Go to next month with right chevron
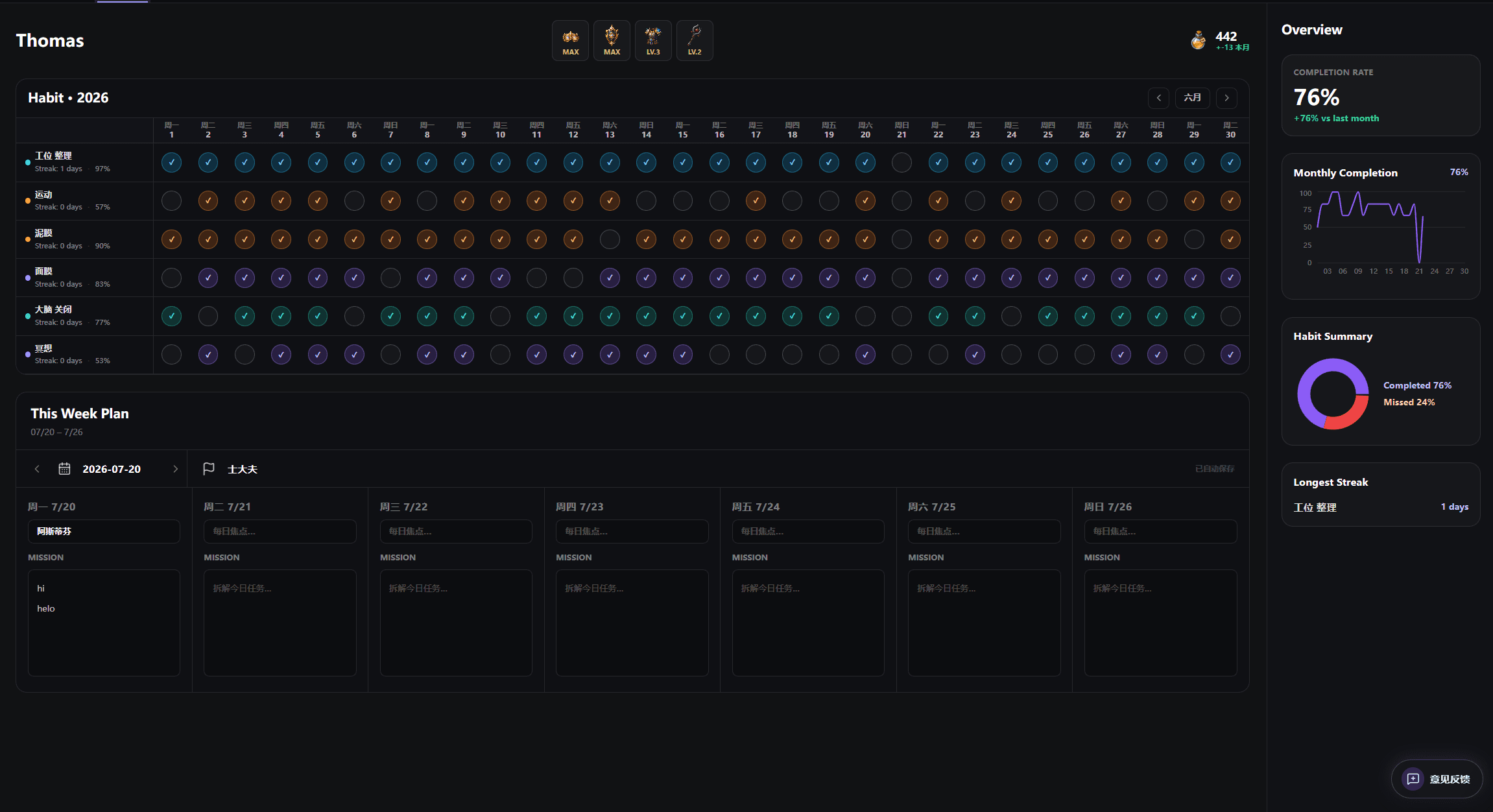 click(1226, 98)
